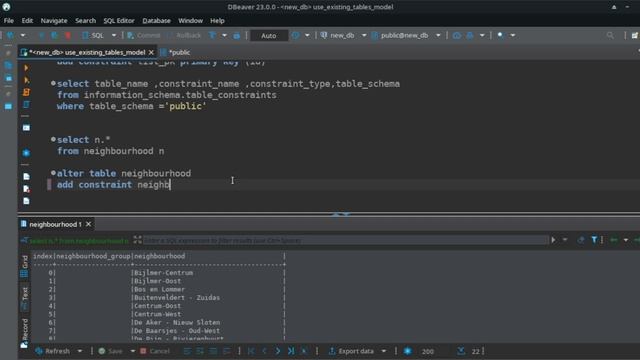Open the Navigate menu
Viewport: 640px width, 360px height.
54,20
